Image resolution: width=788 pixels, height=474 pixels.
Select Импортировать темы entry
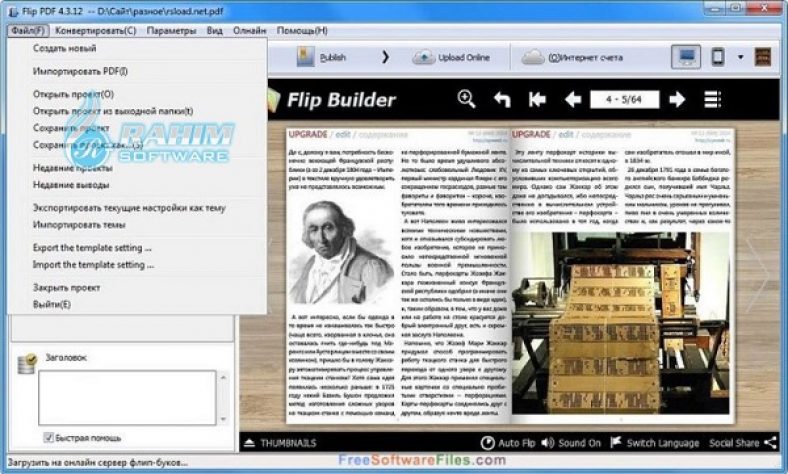coord(79,225)
